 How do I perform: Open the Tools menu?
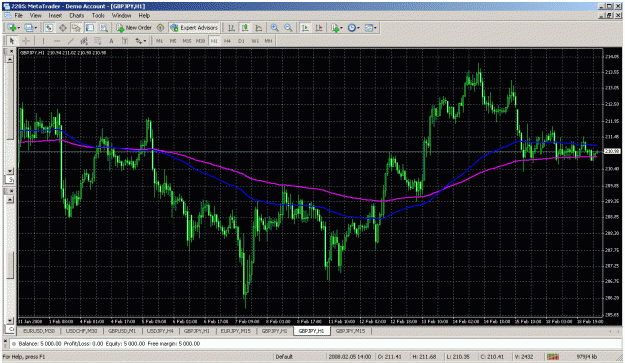98,16
